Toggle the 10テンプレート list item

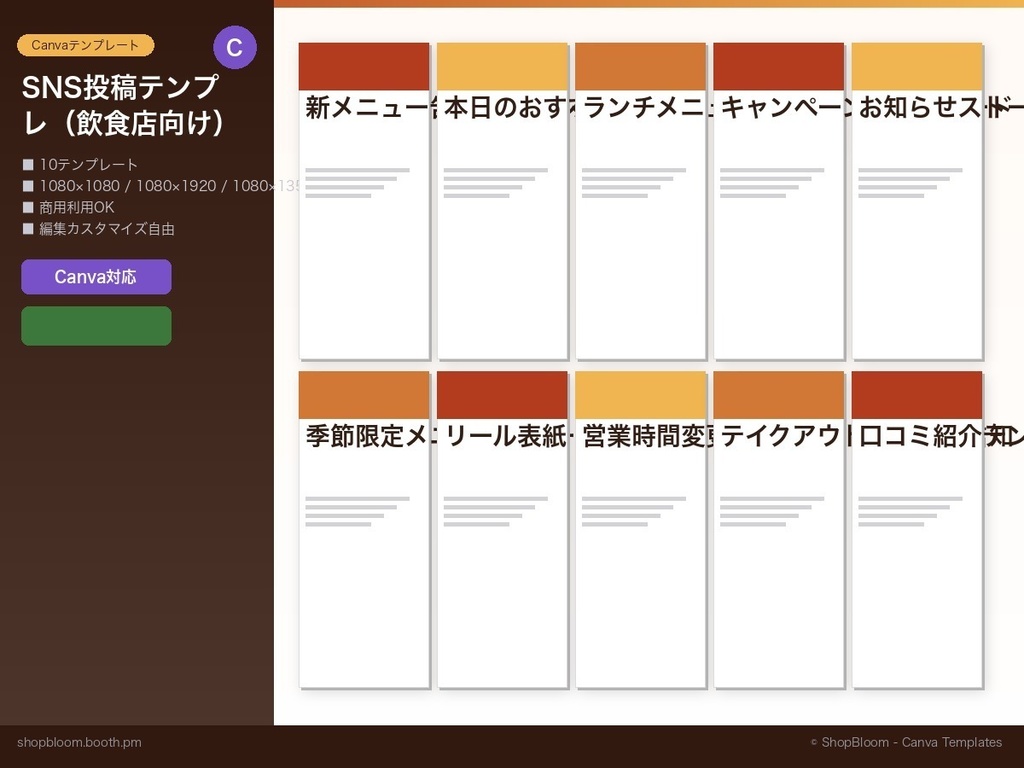point(88,164)
